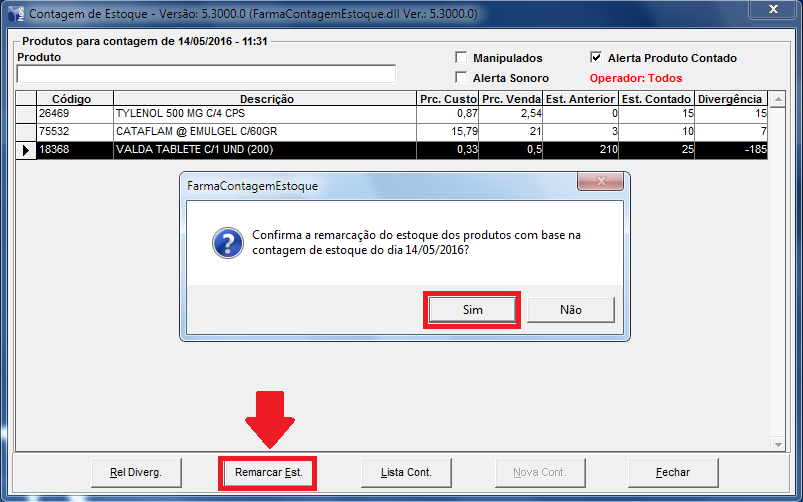This screenshot has width=803, height=502.
Task: Open the Rel Diverg. report
Action: 136,471
